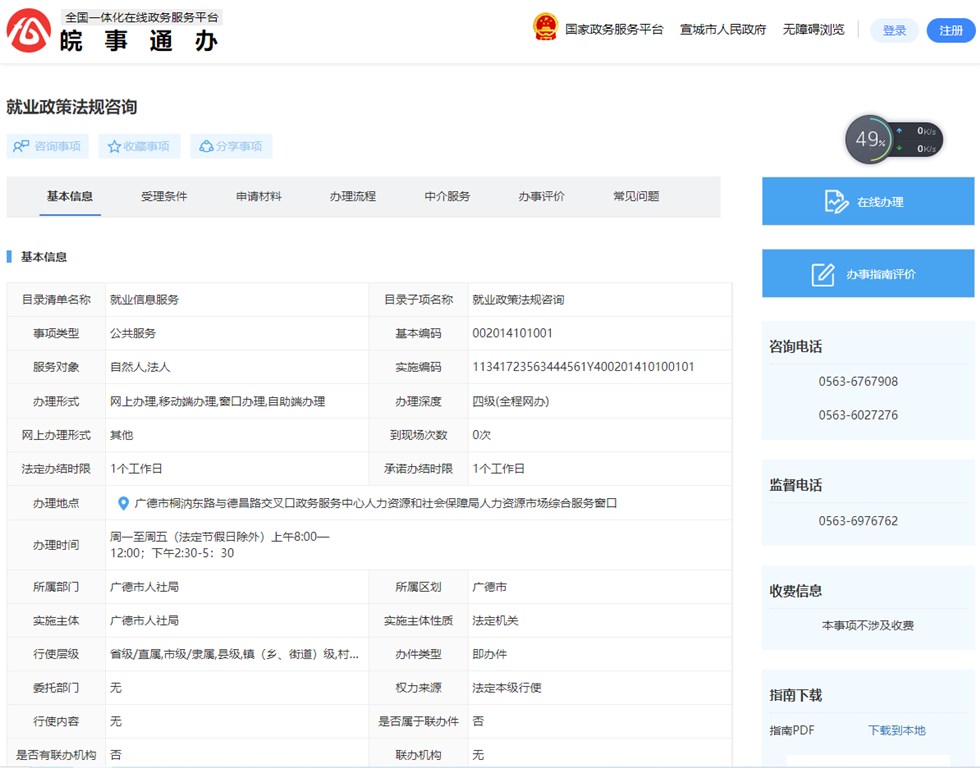Switch to the 申请材料 tab
Image resolution: width=980 pixels, height=768 pixels.
[x=259, y=196]
